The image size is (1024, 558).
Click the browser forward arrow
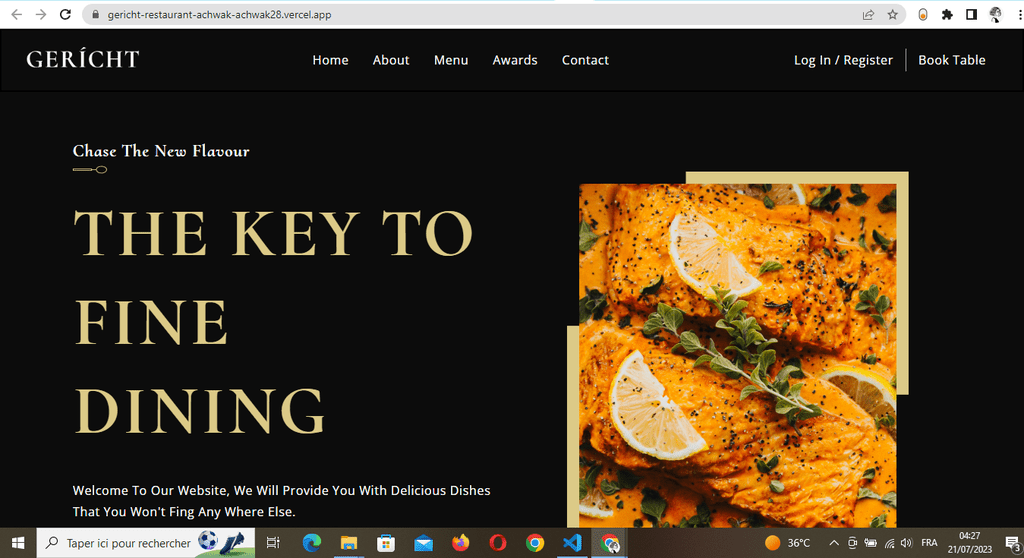coord(40,14)
